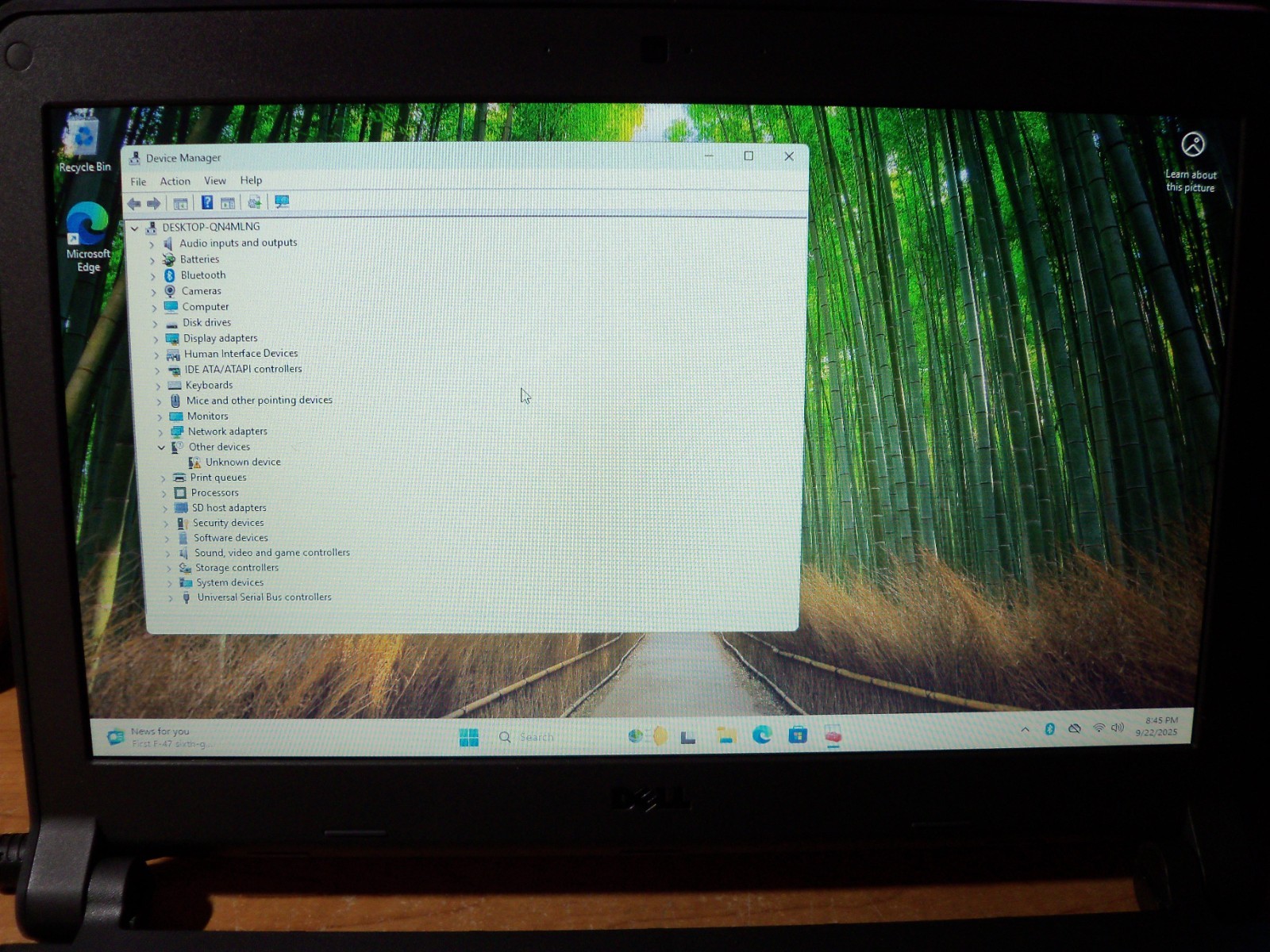Expand the Disk drives category

click(156, 324)
